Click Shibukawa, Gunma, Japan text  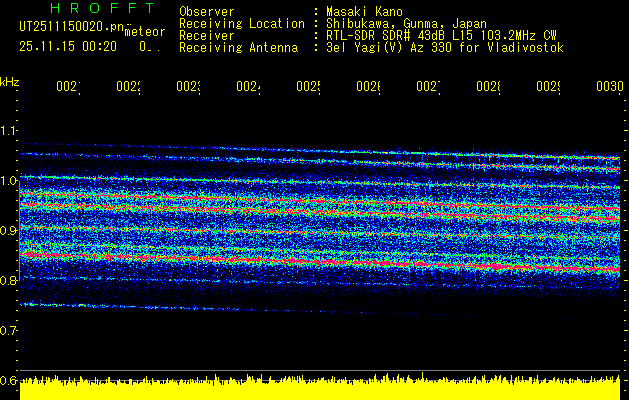[406, 24]
